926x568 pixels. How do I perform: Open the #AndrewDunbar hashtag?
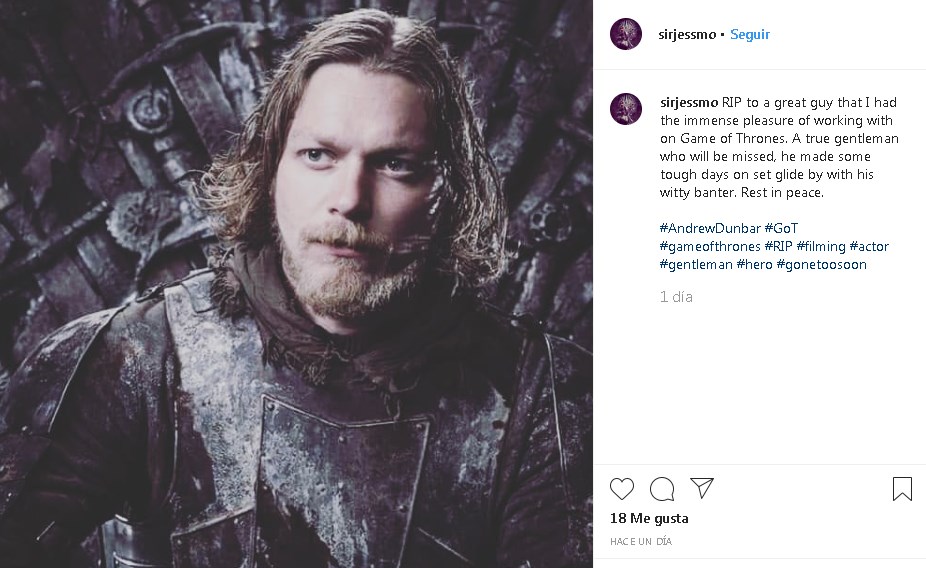(710, 228)
